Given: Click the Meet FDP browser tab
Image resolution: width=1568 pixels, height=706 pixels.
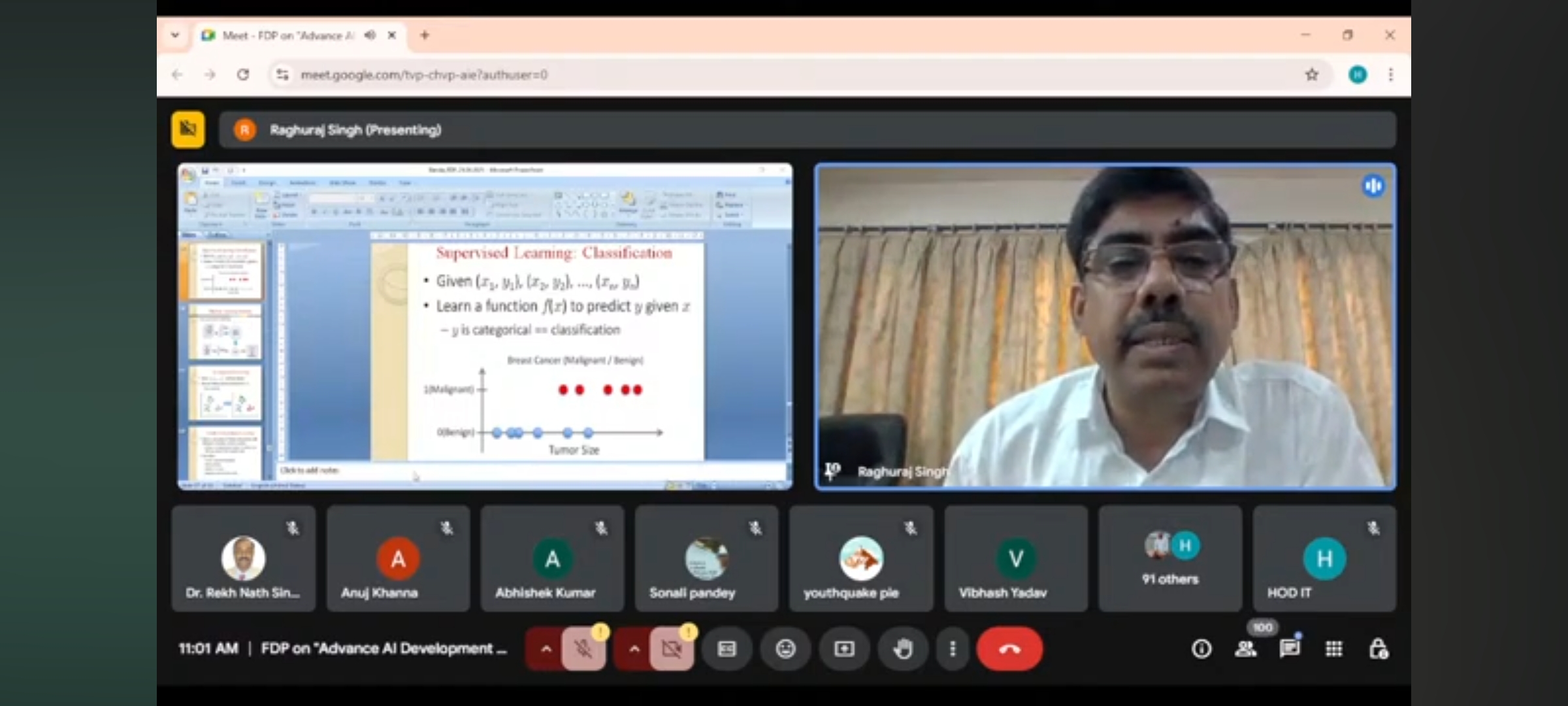Looking at the screenshot, I should click(287, 35).
